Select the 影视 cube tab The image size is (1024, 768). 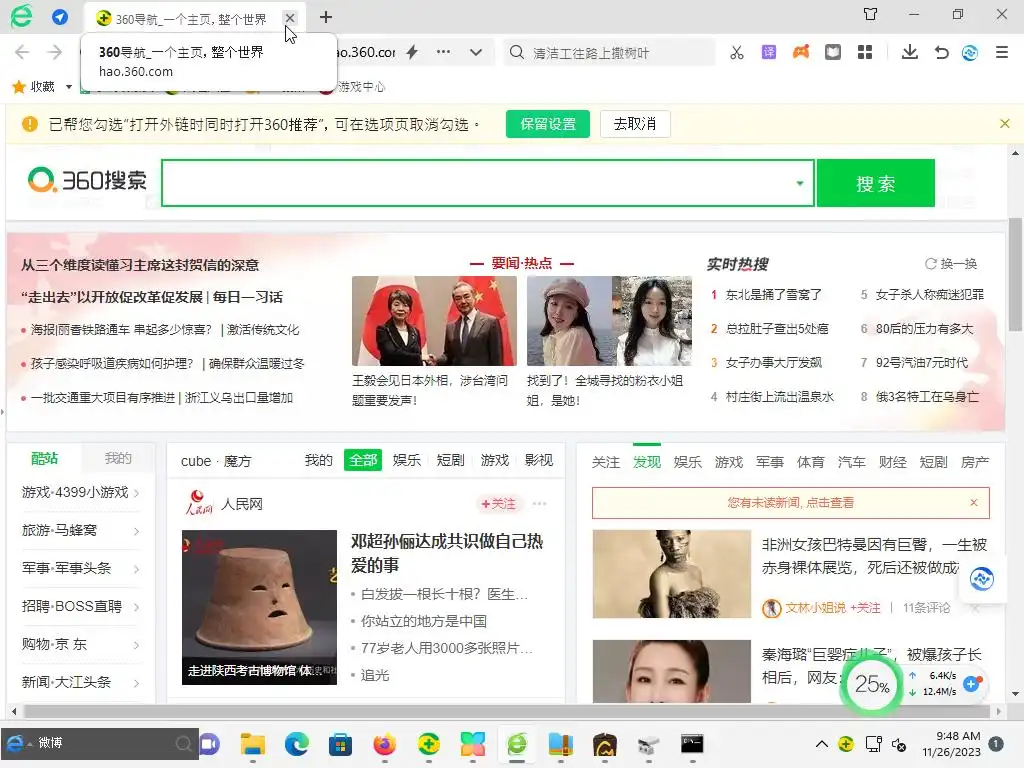[x=539, y=460]
